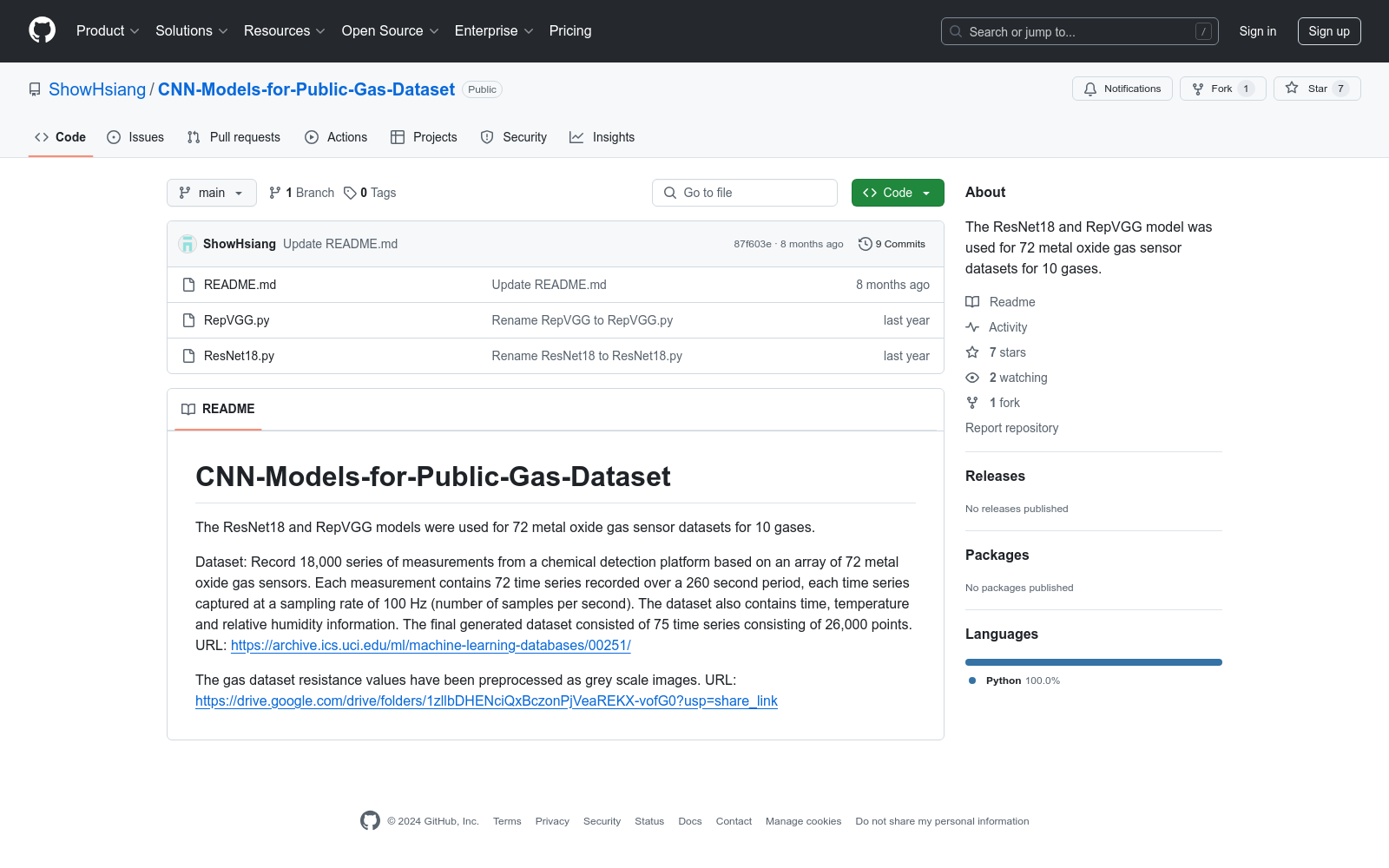Click the file icon next to RepVGG.py

click(188, 320)
